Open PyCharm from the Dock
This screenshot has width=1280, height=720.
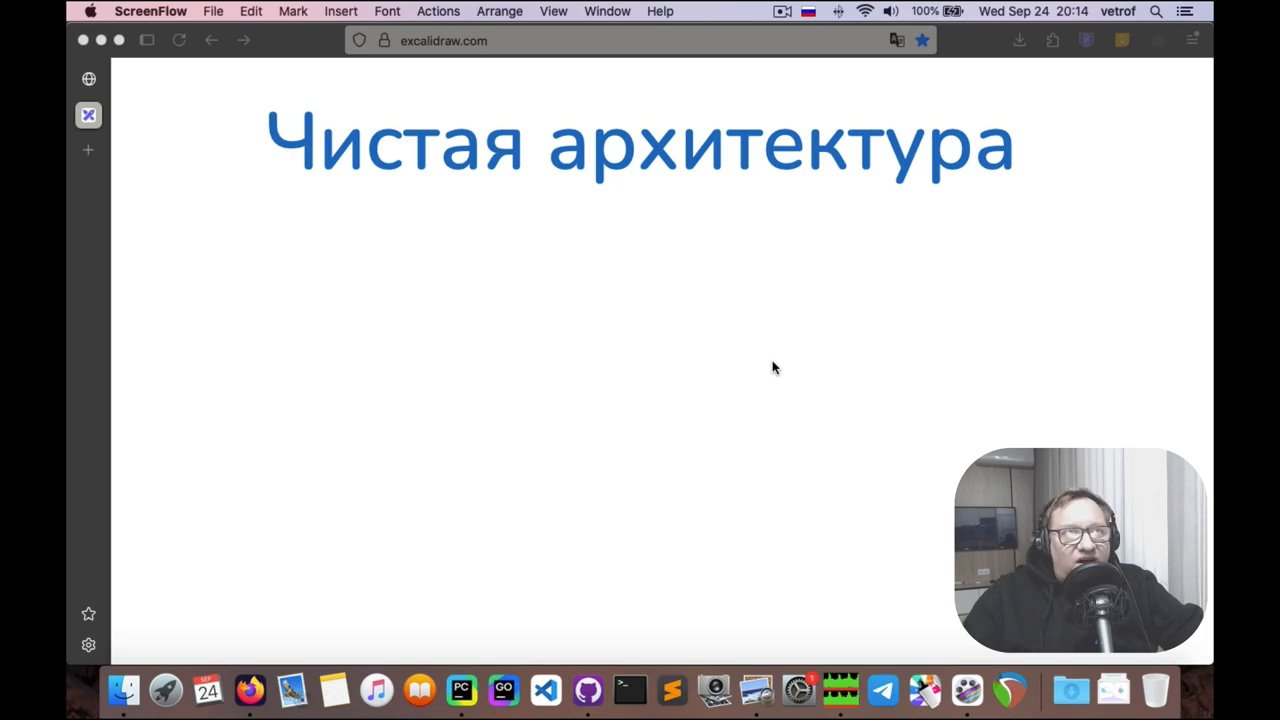click(461, 690)
